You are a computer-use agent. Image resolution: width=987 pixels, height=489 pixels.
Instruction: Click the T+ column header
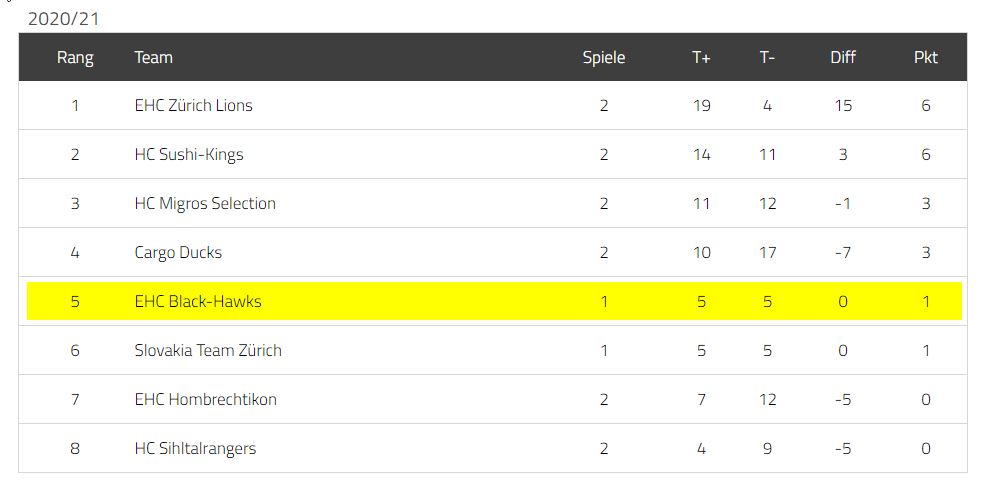(701, 58)
